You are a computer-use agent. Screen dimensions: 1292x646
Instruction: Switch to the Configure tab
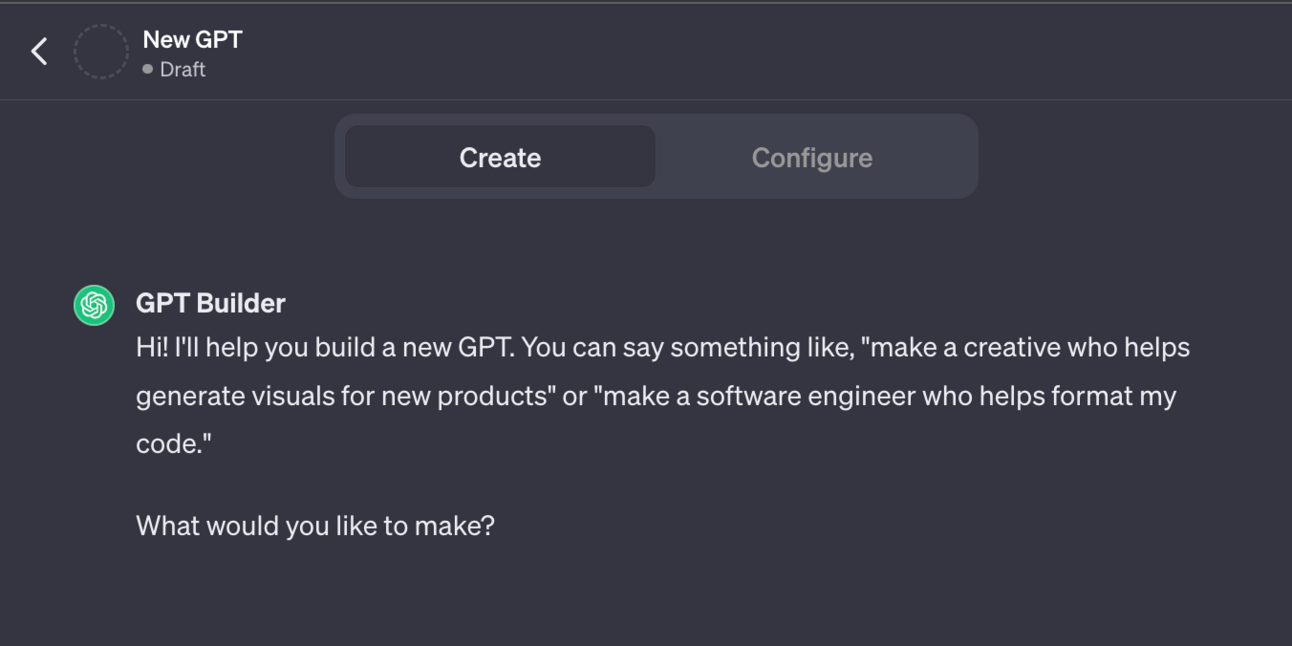(811, 157)
